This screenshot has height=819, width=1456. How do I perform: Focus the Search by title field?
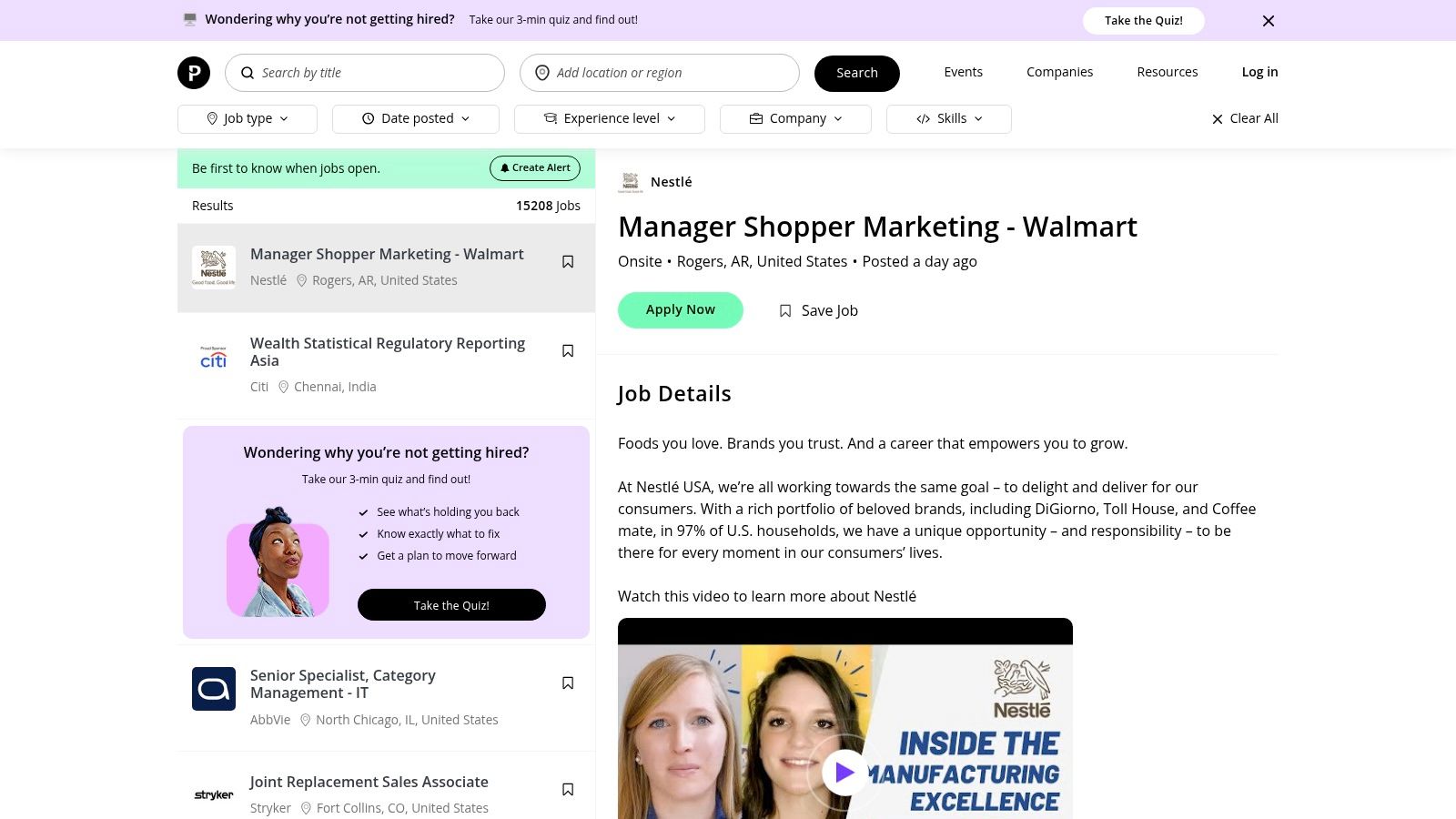pos(365,73)
